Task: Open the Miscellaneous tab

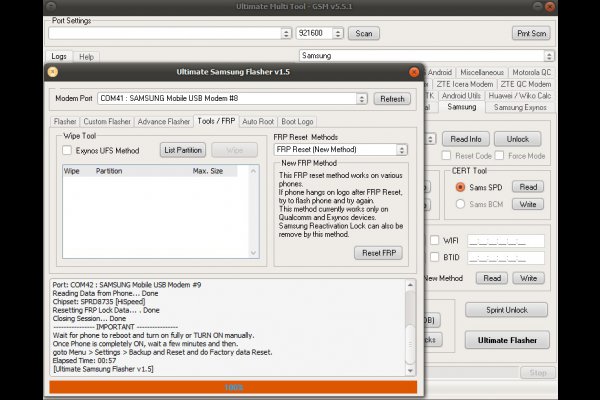Action: pos(482,72)
